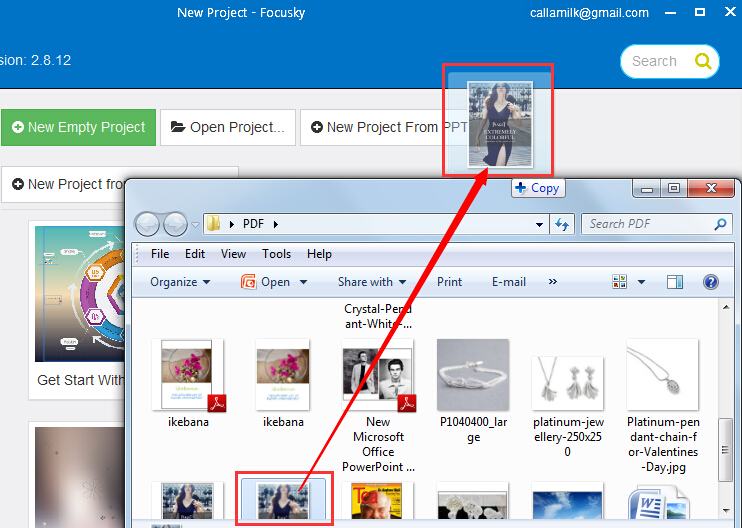Open the Organize dropdown
Viewport: 742px width, 528px height.
pyautogui.click(x=180, y=282)
